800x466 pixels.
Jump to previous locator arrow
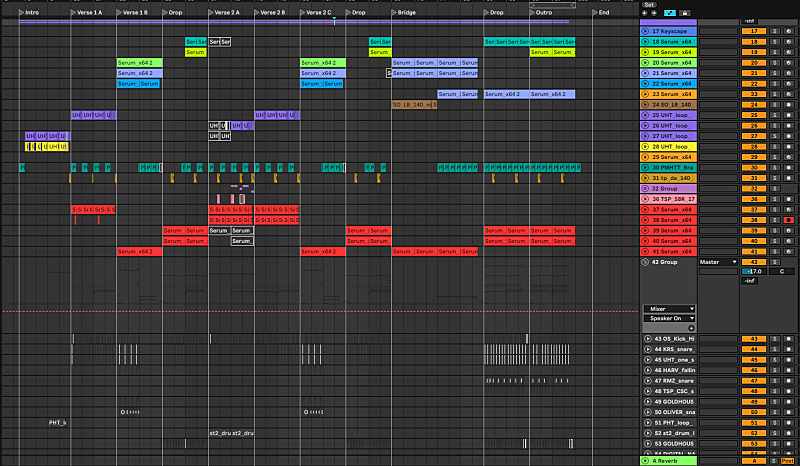(x=644, y=13)
